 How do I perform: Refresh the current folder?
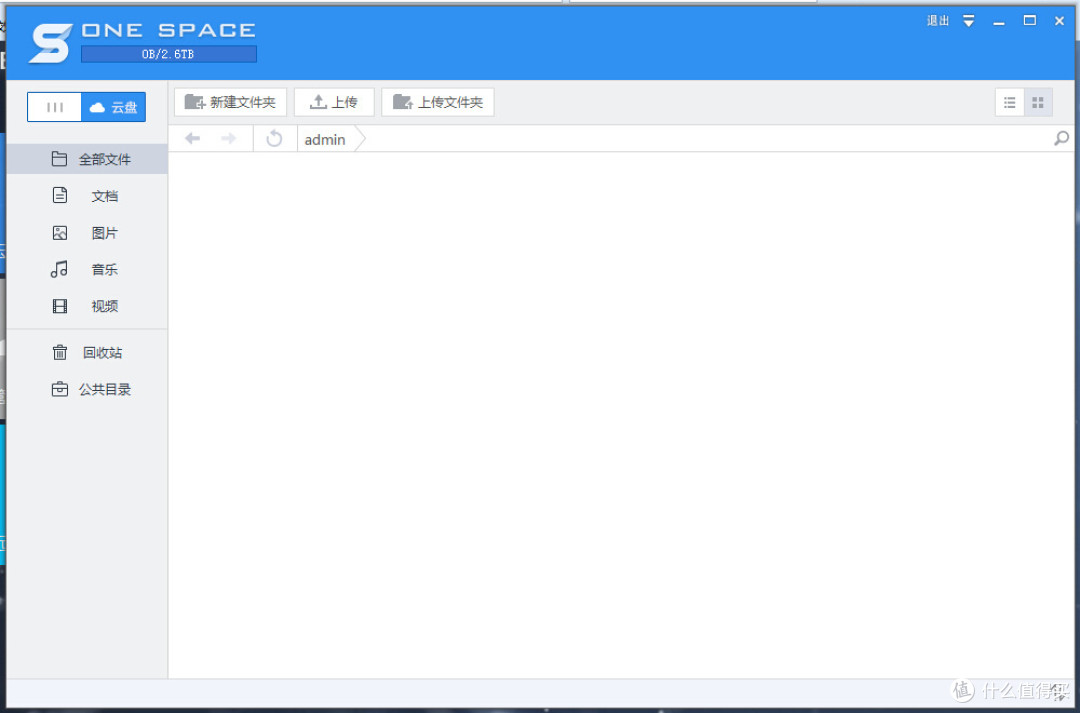click(x=274, y=138)
